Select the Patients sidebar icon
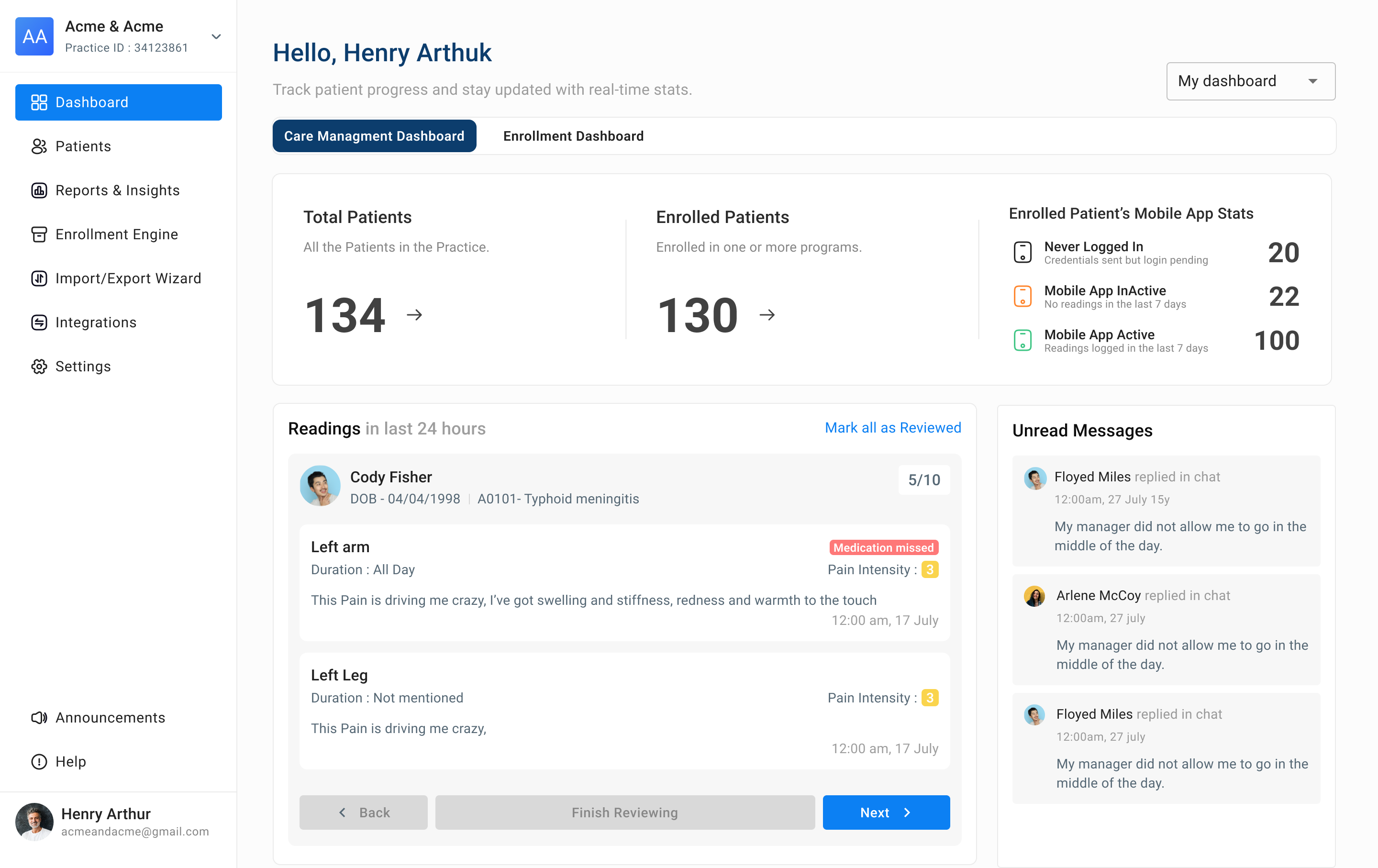1378x868 pixels. click(x=83, y=146)
